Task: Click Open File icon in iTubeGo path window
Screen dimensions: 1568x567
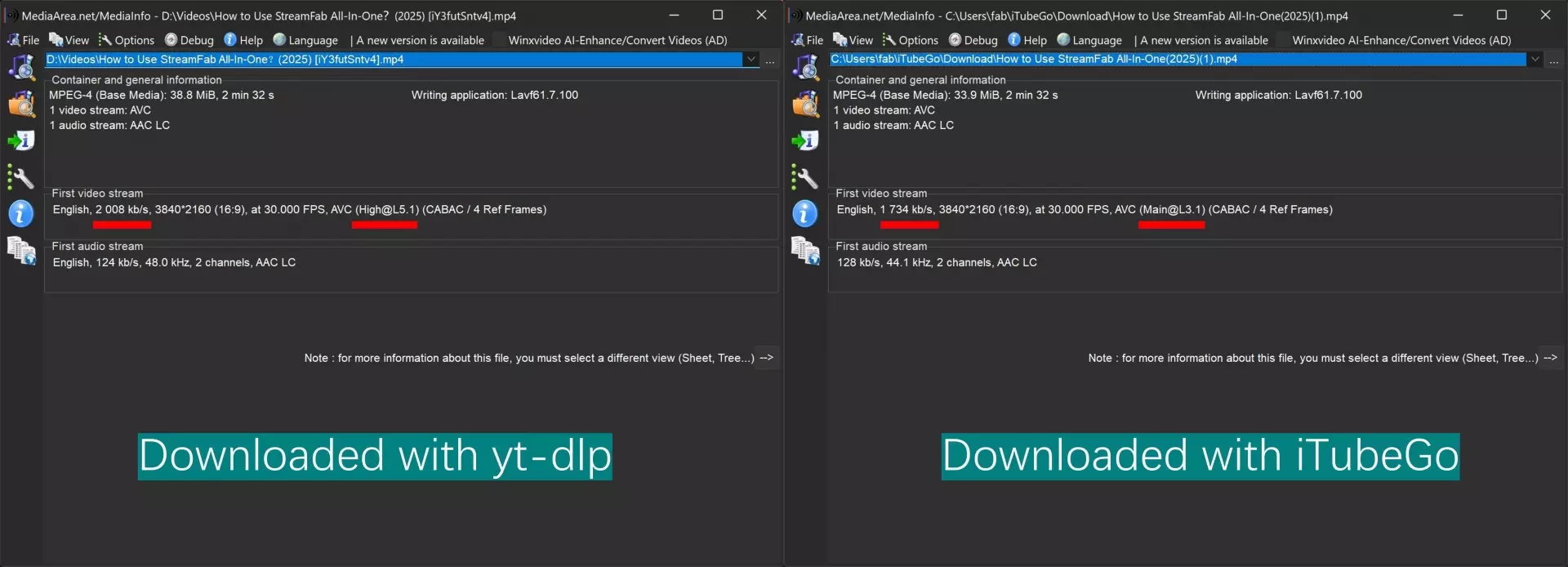Action: point(805,67)
